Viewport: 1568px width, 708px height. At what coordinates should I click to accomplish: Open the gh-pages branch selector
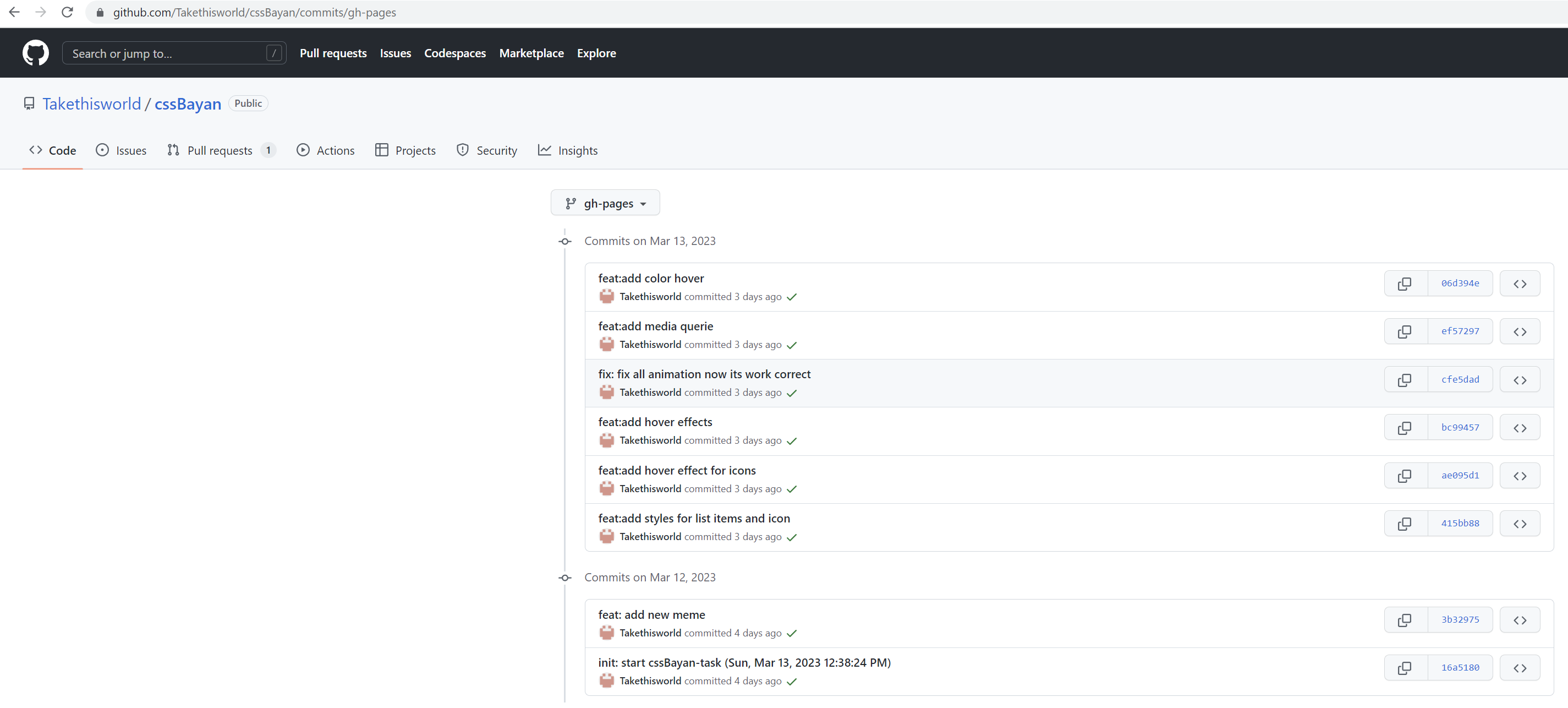click(x=605, y=203)
